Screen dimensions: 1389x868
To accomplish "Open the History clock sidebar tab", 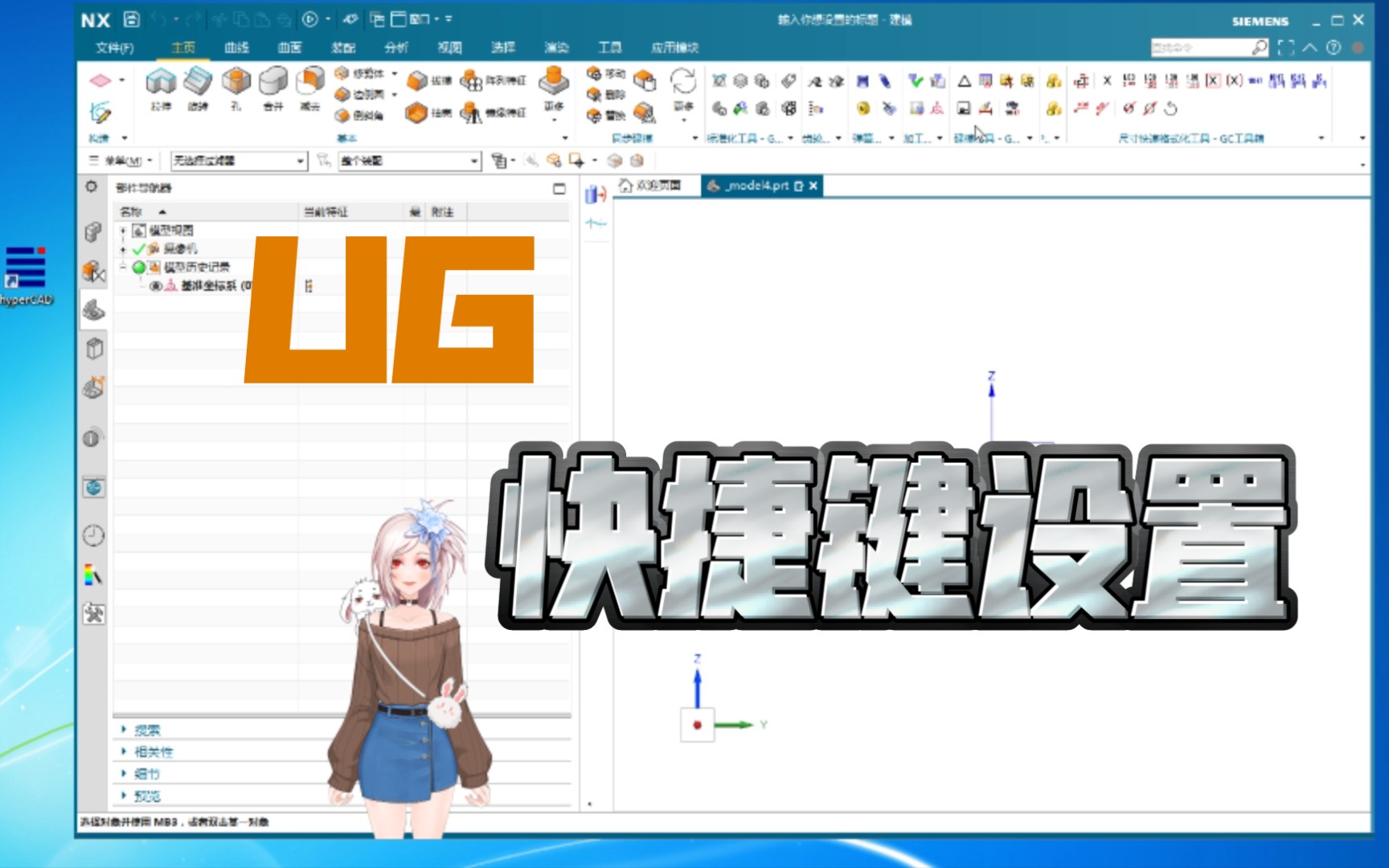I will click(x=93, y=535).
